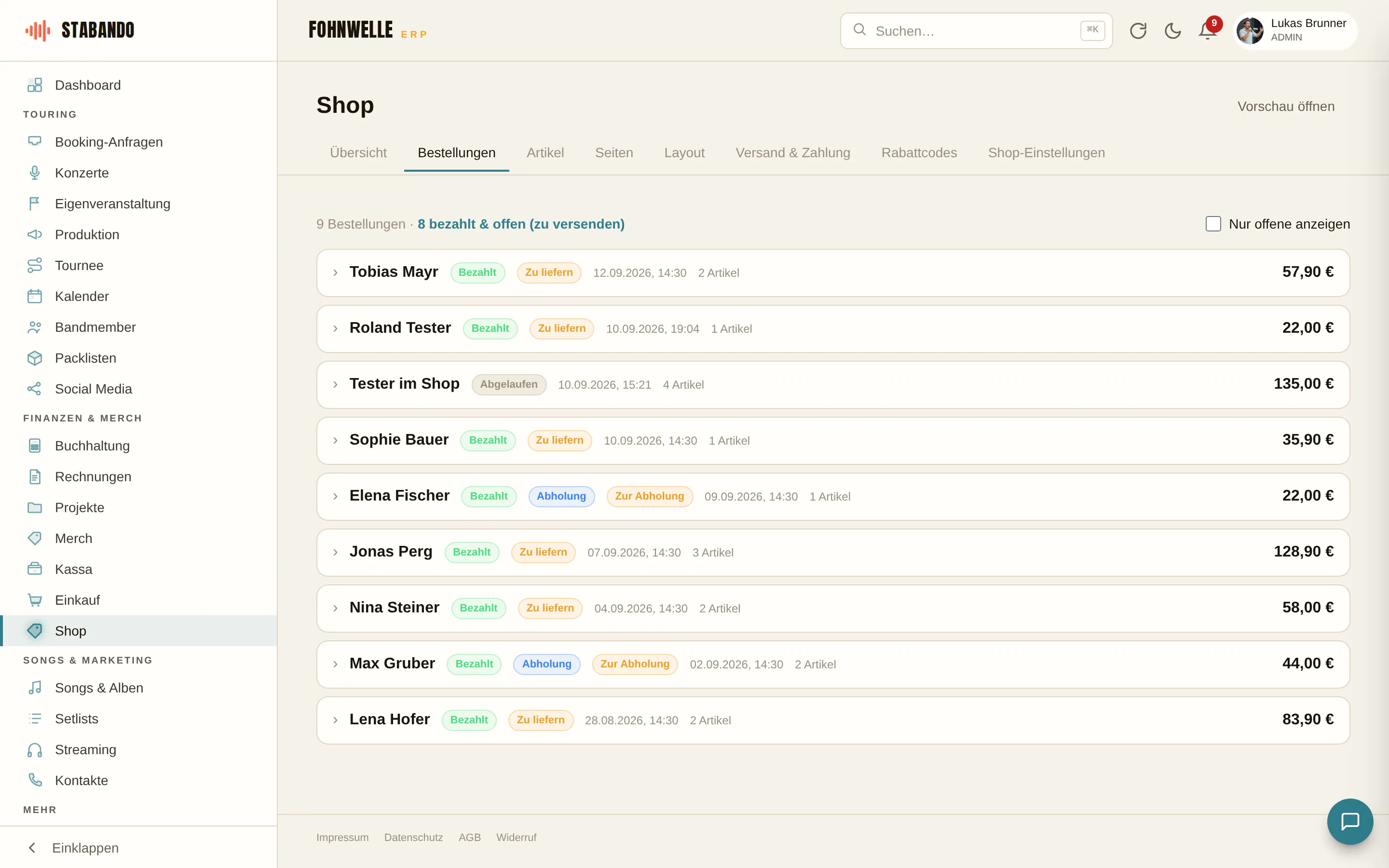
Task: Open the Versand & Zahlung tab
Action: pyautogui.click(x=793, y=153)
